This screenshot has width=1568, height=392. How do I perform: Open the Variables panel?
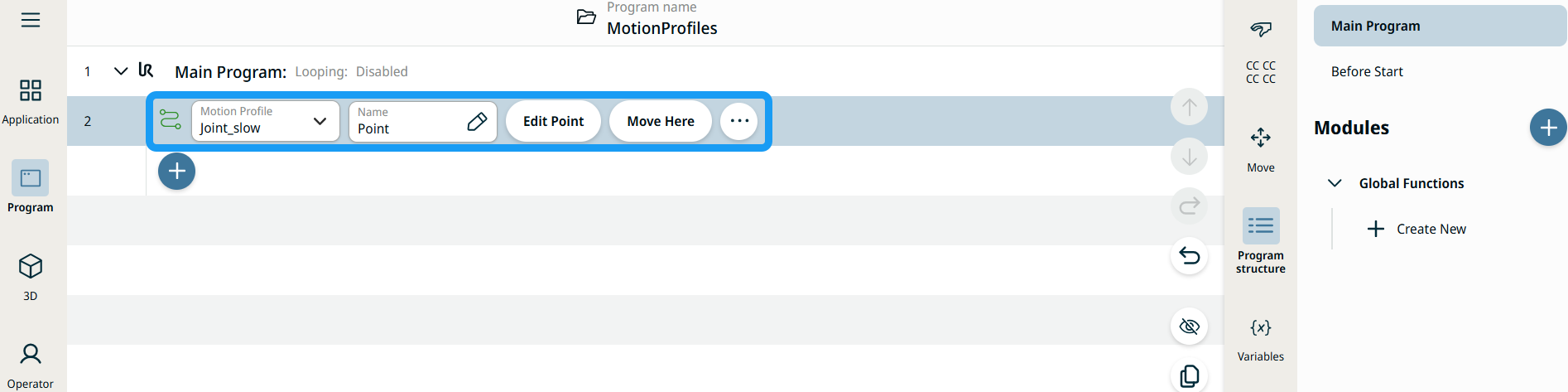[1260, 338]
